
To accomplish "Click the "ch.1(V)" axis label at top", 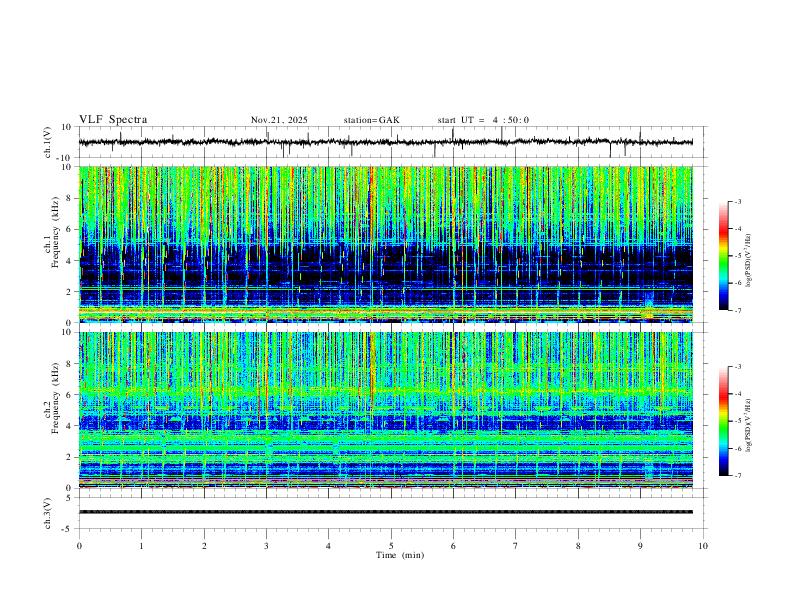I will 48,142.
